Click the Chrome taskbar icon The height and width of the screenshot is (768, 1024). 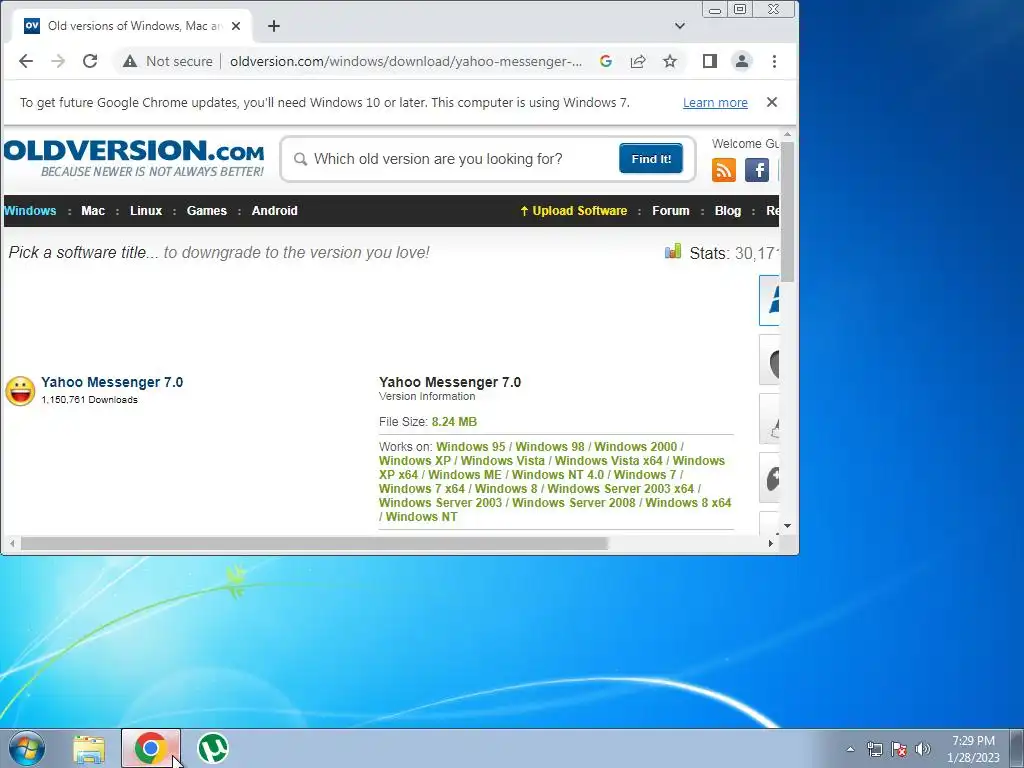pos(151,748)
